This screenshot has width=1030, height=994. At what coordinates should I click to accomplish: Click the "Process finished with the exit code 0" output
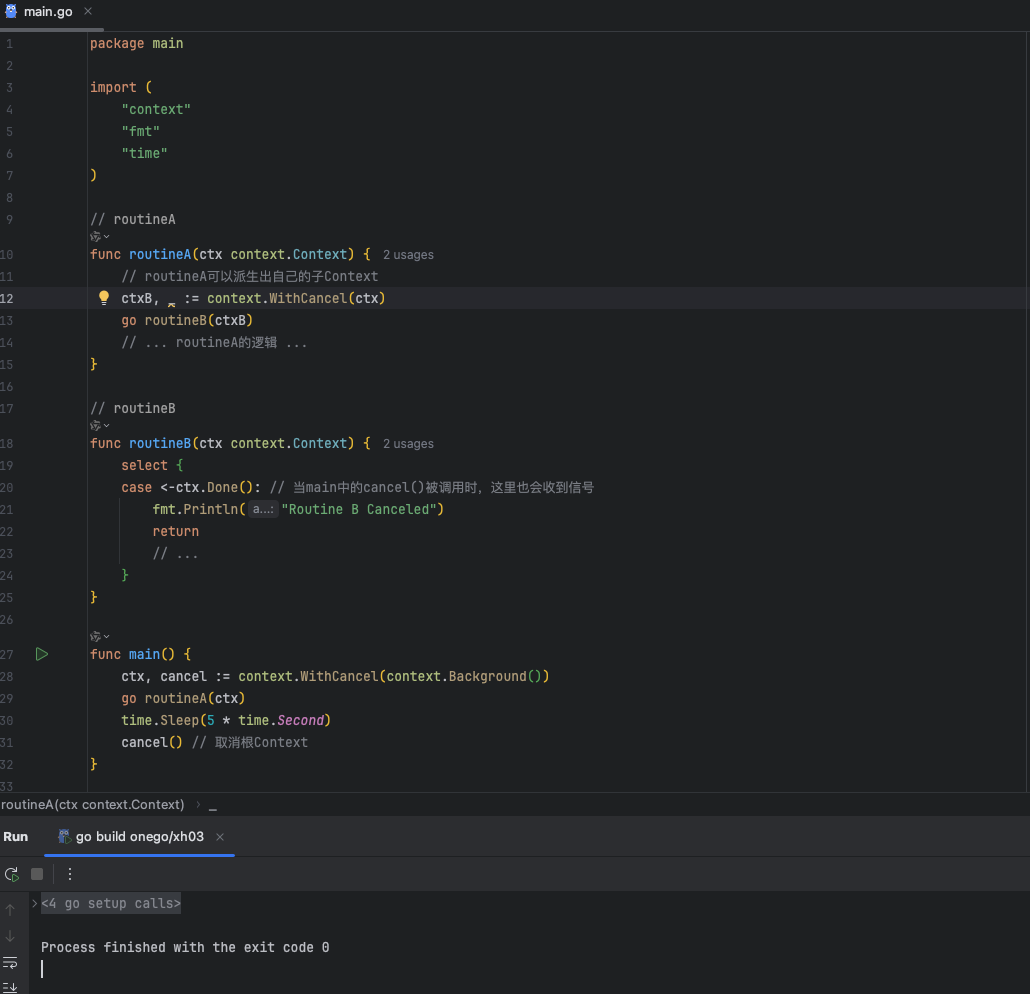point(185,947)
